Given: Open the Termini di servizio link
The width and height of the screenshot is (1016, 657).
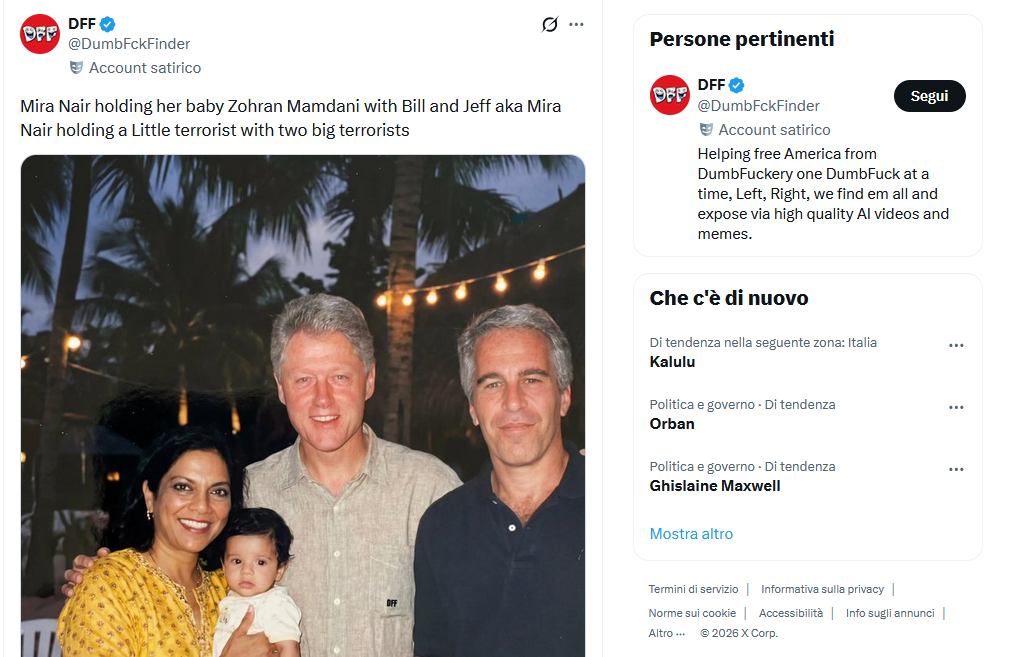Looking at the screenshot, I should (x=693, y=589).
